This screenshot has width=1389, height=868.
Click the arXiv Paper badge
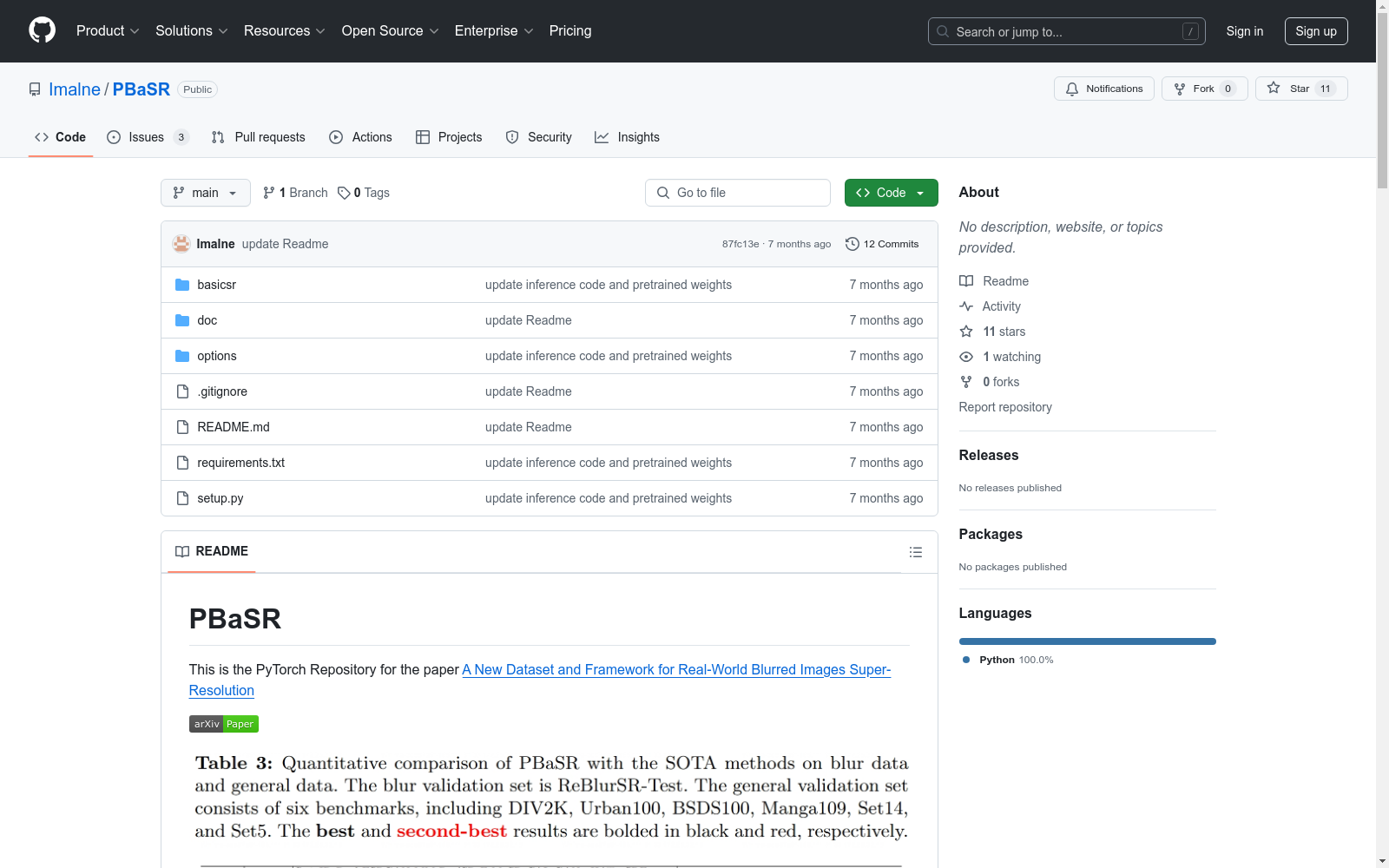[x=224, y=724]
